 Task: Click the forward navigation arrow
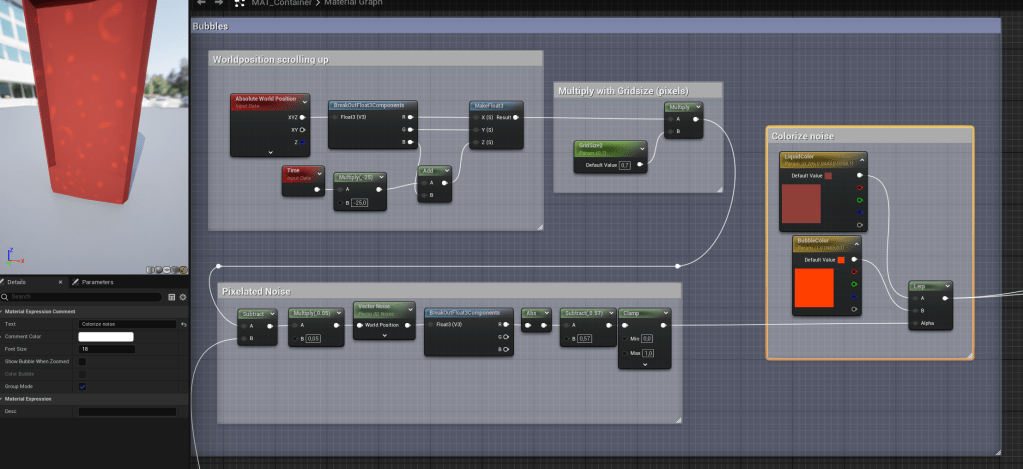[217, 3]
